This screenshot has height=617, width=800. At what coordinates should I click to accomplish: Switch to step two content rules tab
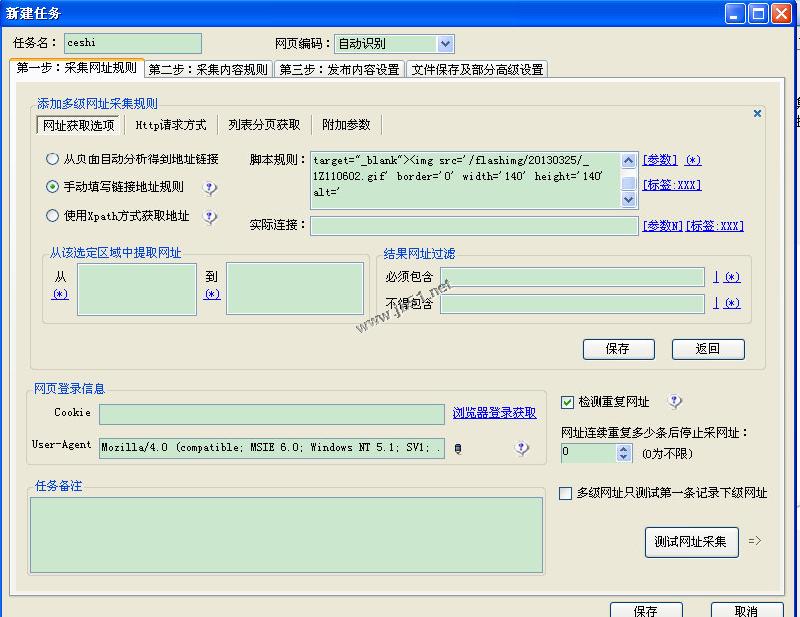pos(208,69)
